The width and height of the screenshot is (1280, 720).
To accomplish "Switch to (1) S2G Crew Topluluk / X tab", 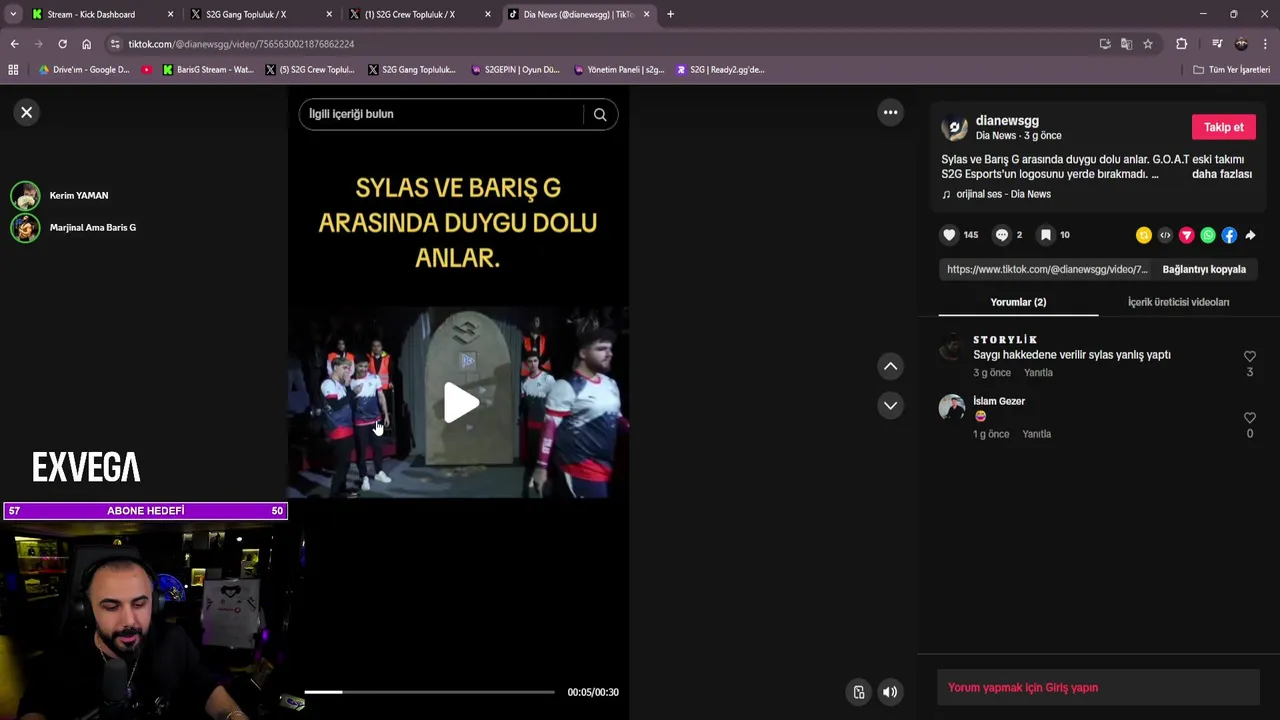I will pos(410,14).
